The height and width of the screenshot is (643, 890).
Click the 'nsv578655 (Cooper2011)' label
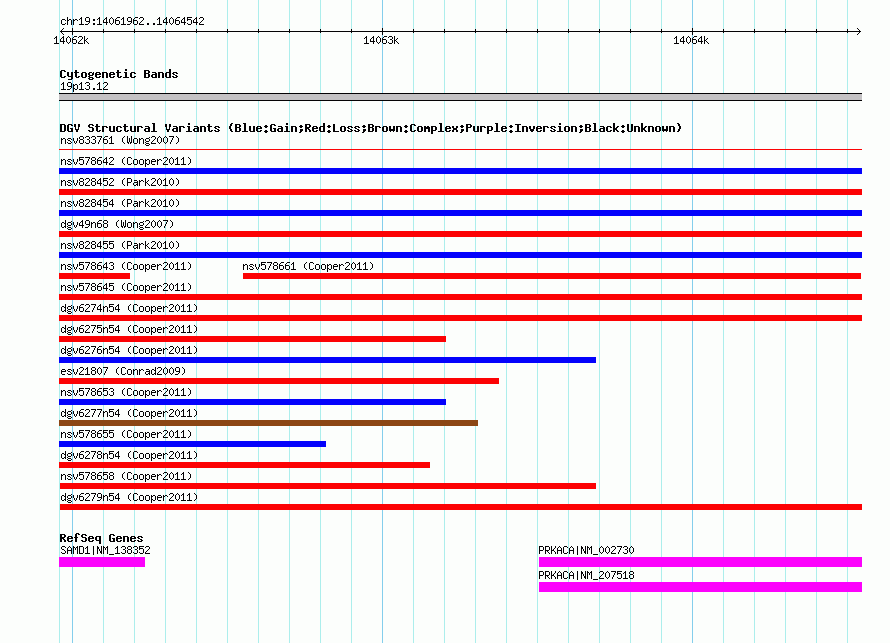point(126,434)
